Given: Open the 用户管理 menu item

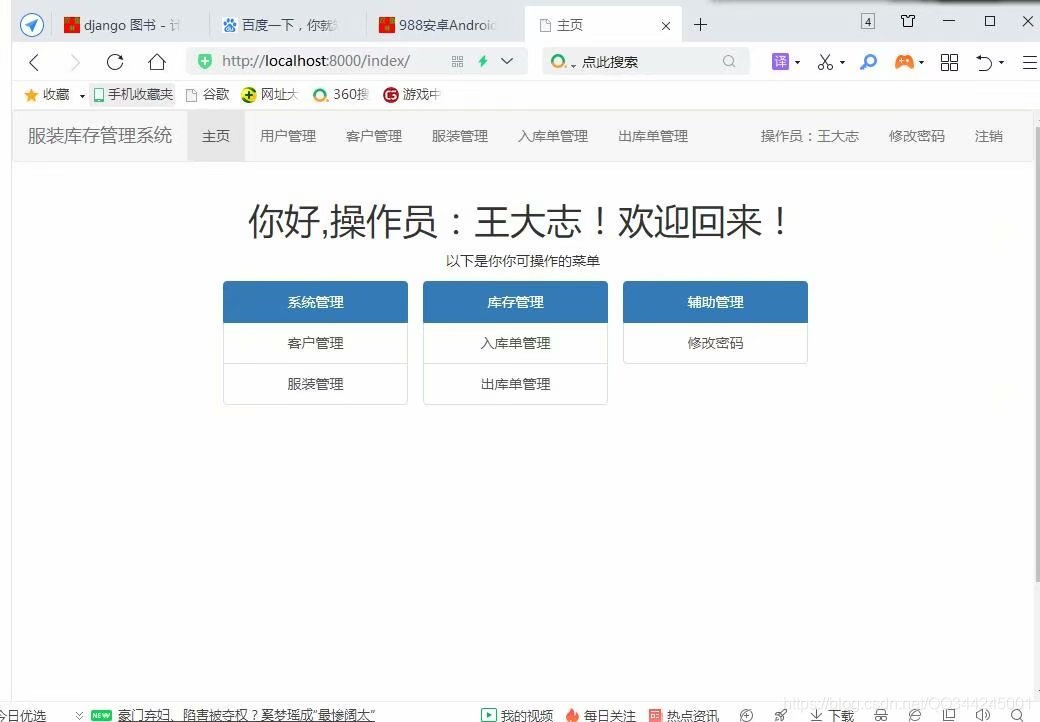Looking at the screenshot, I should pos(287,136).
